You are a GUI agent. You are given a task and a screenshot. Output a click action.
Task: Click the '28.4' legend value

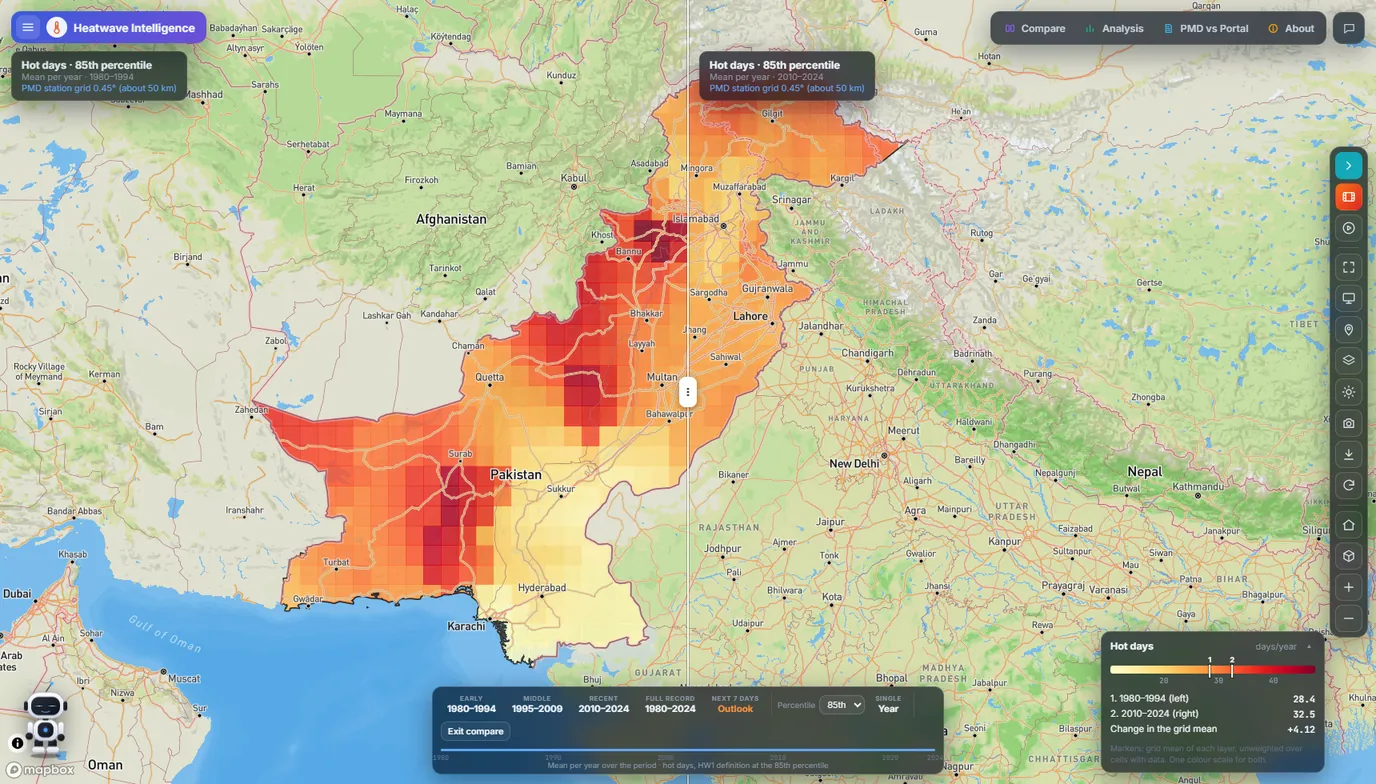pyautogui.click(x=1304, y=699)
